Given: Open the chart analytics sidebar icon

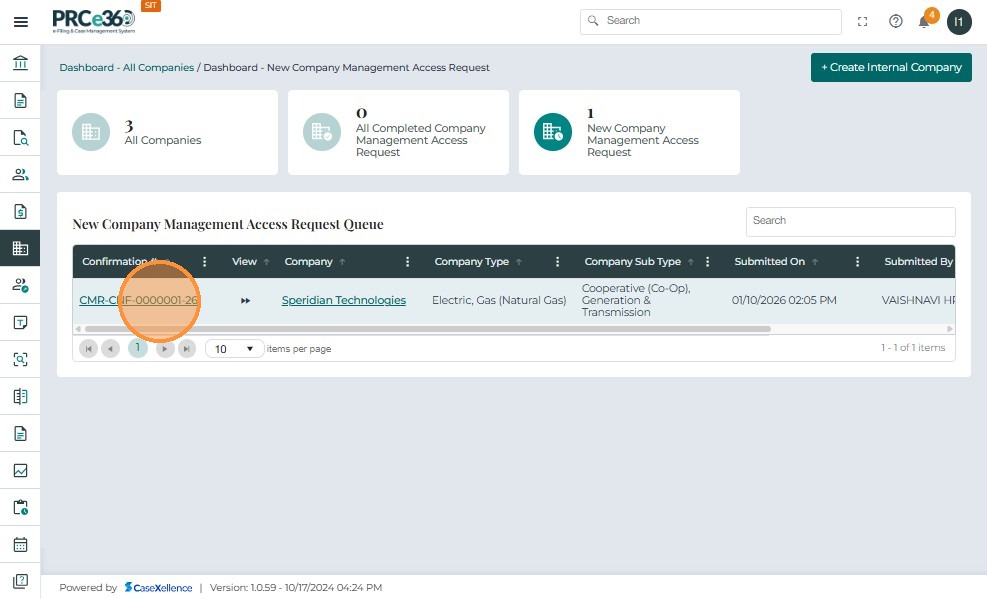Looking at the screenshot, I should tap(20, 471).
